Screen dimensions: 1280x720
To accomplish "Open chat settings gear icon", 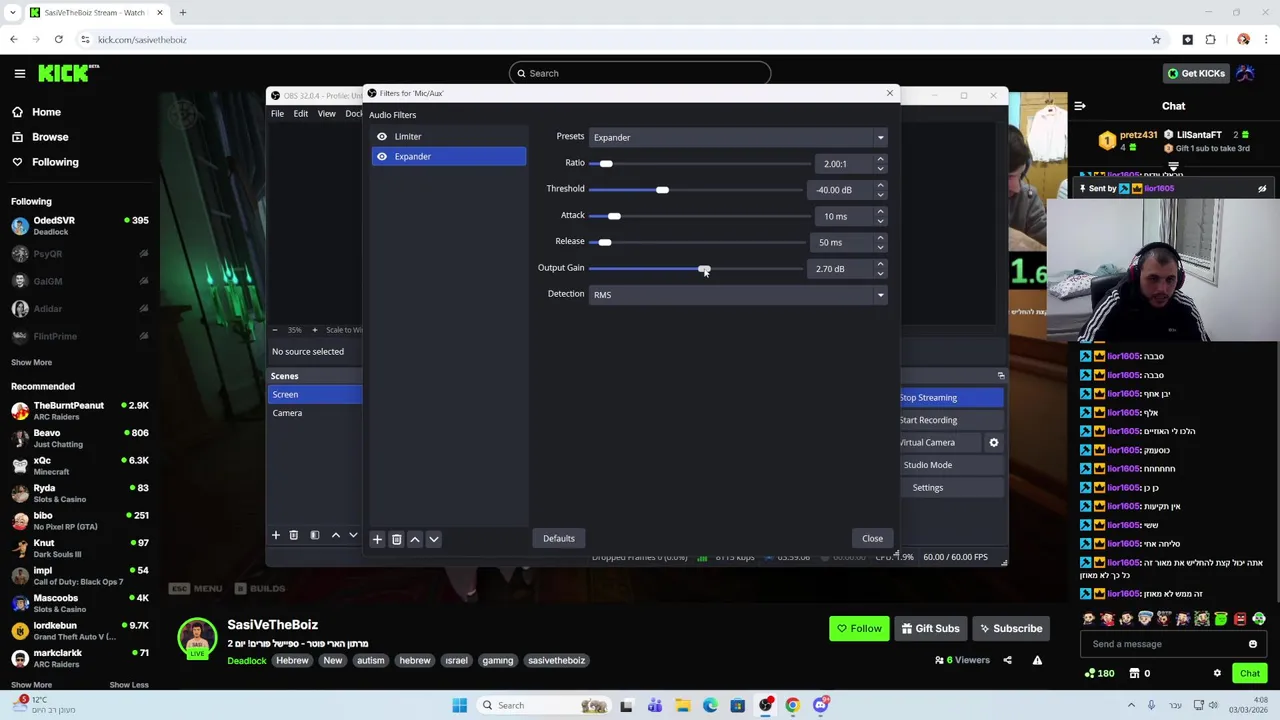I will pyautogui.click(x=1217, y=673).
